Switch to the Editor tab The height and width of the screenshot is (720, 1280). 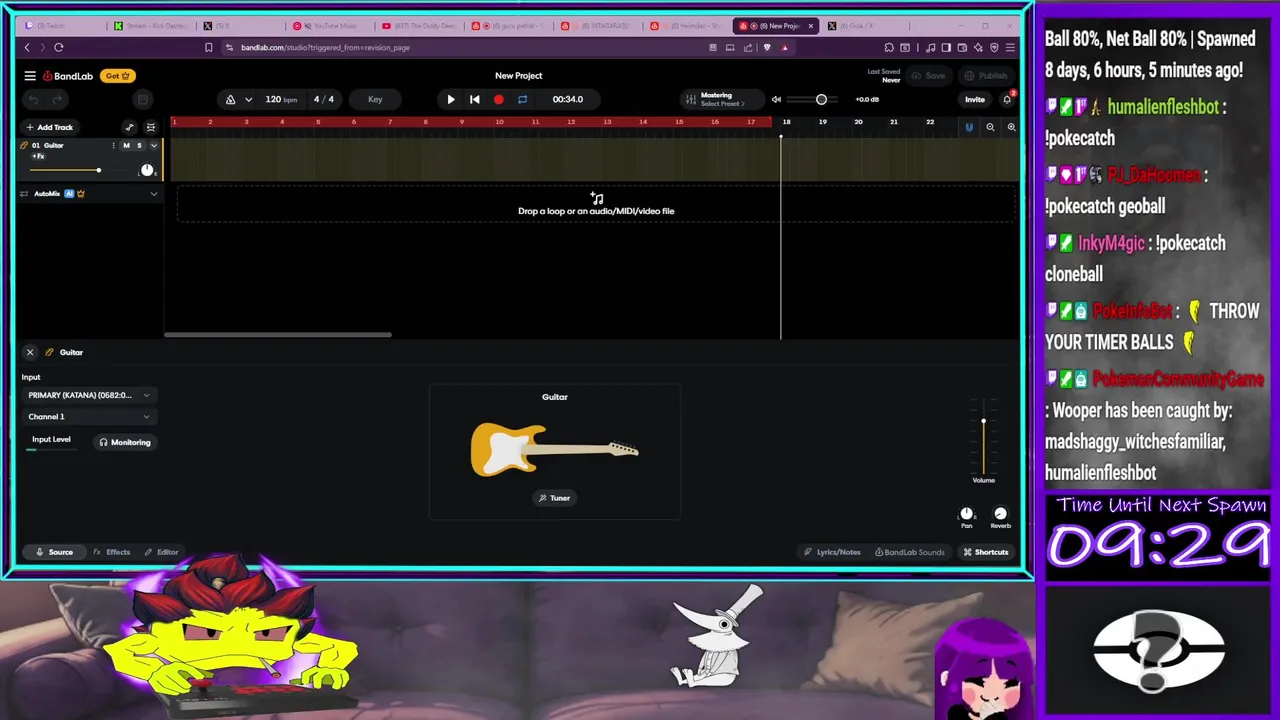click(161, 552)
